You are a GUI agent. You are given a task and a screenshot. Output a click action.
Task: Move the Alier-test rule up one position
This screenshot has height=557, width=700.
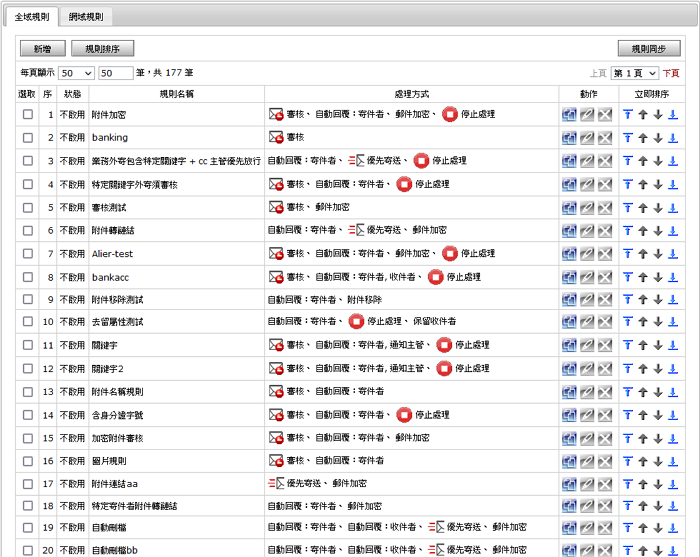pyautogui.click(x=643, y=251)
